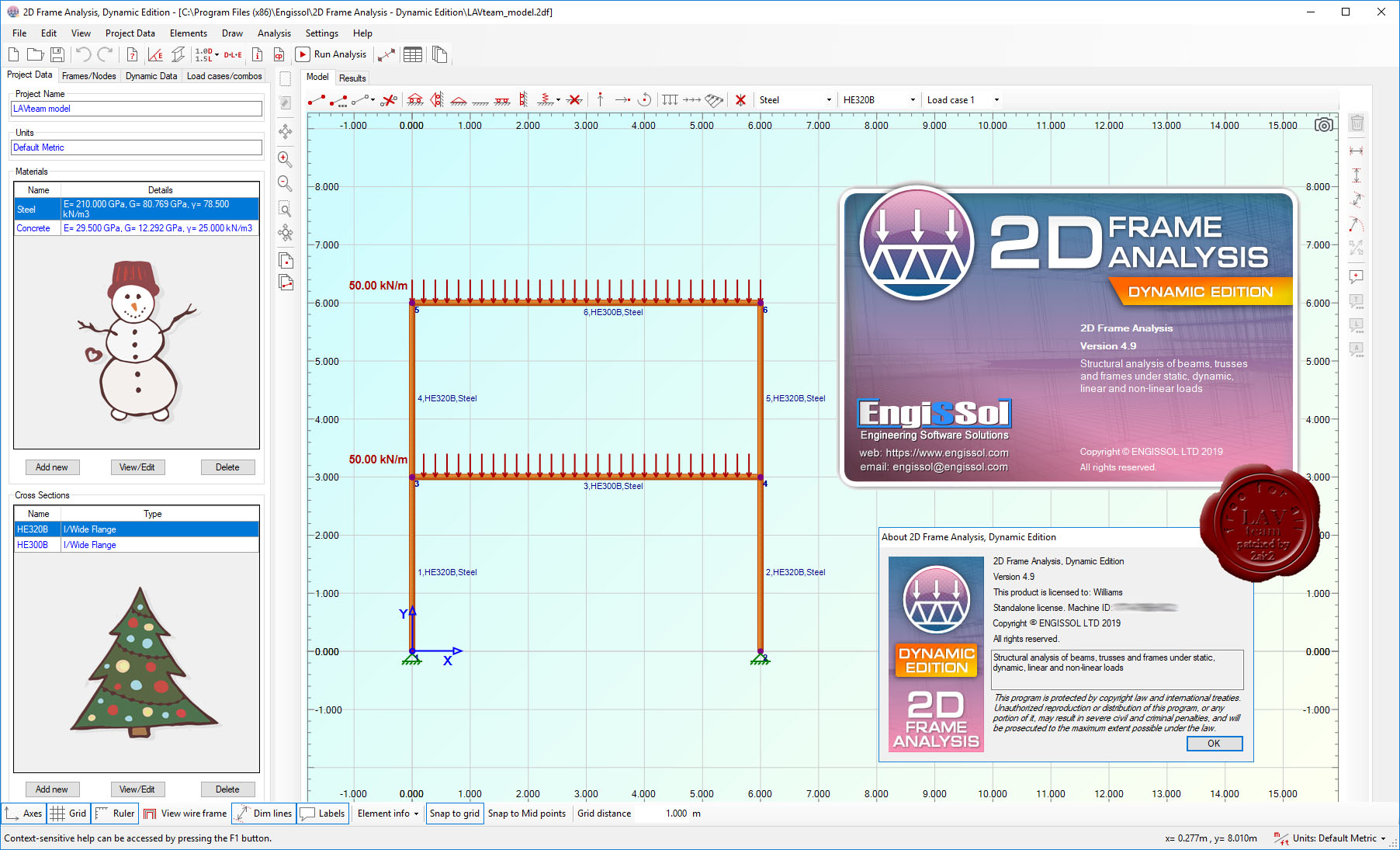Open the Settings menu
This screenshot has height=850, width=1400.
pos(321,33)
